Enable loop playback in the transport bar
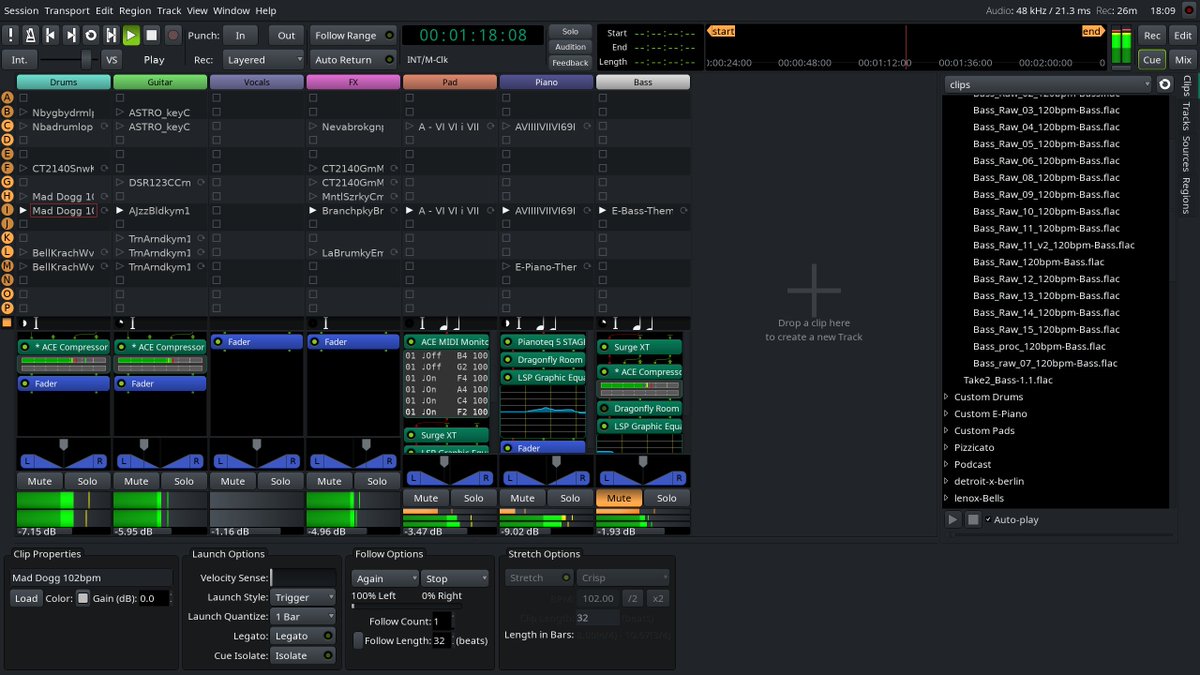 tap(91, 35)
